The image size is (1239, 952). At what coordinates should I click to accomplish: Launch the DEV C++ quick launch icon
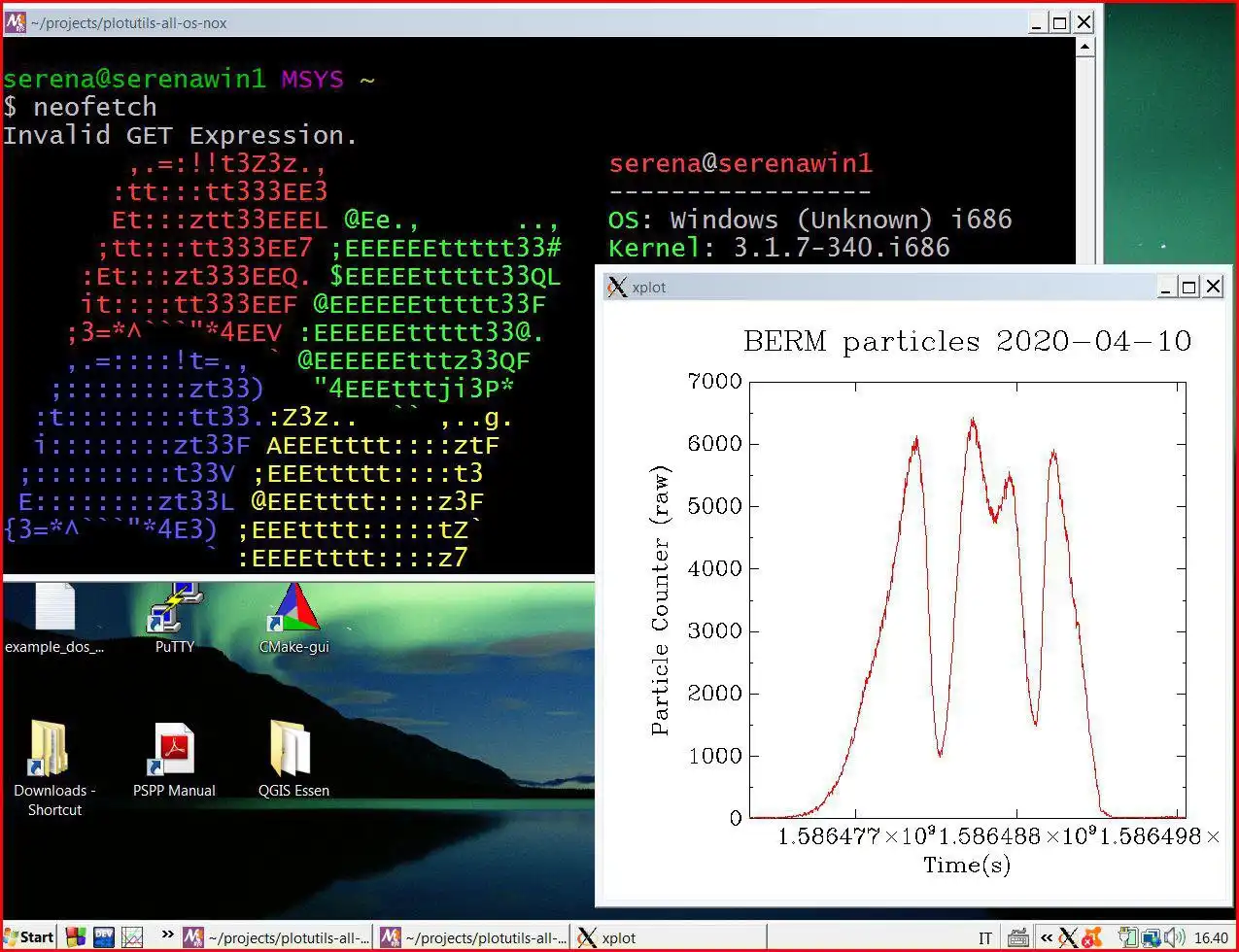(x=103, y=937)
